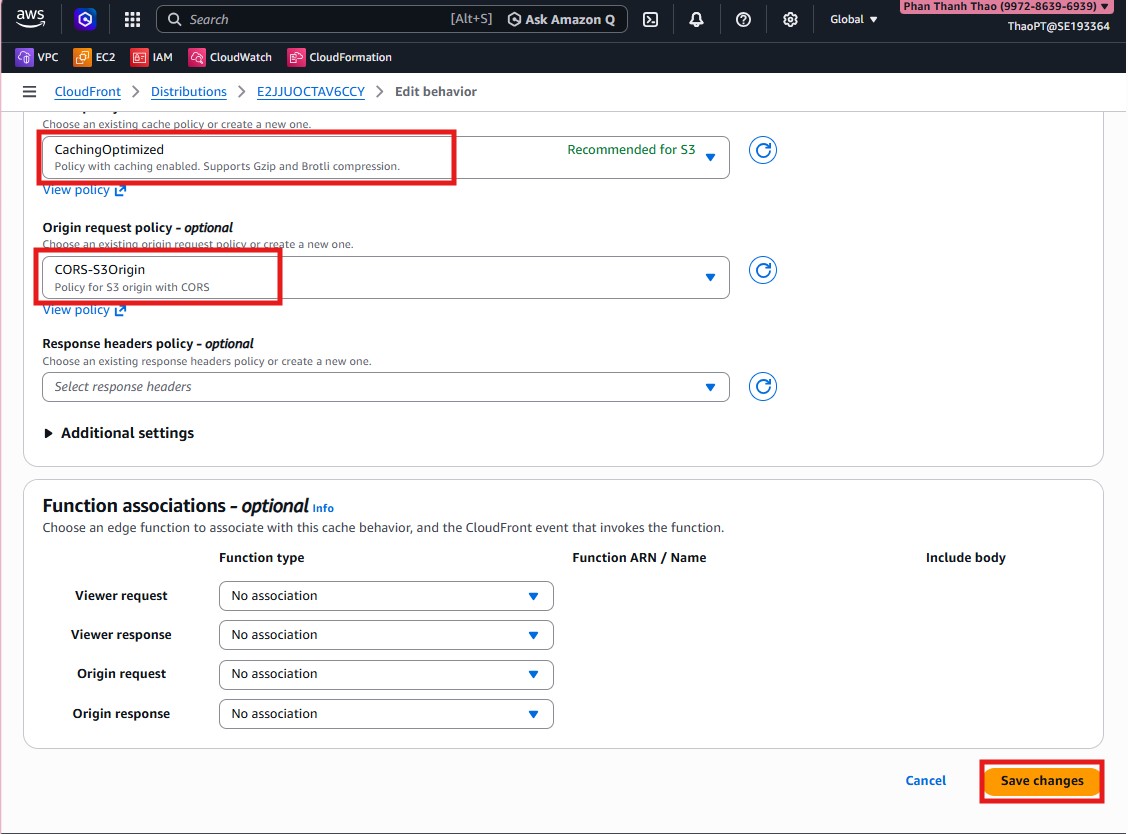1128x834 pixels.
Task: Open the Services grid menu icon
Action: pyautogui.click(x=132, y=19)
